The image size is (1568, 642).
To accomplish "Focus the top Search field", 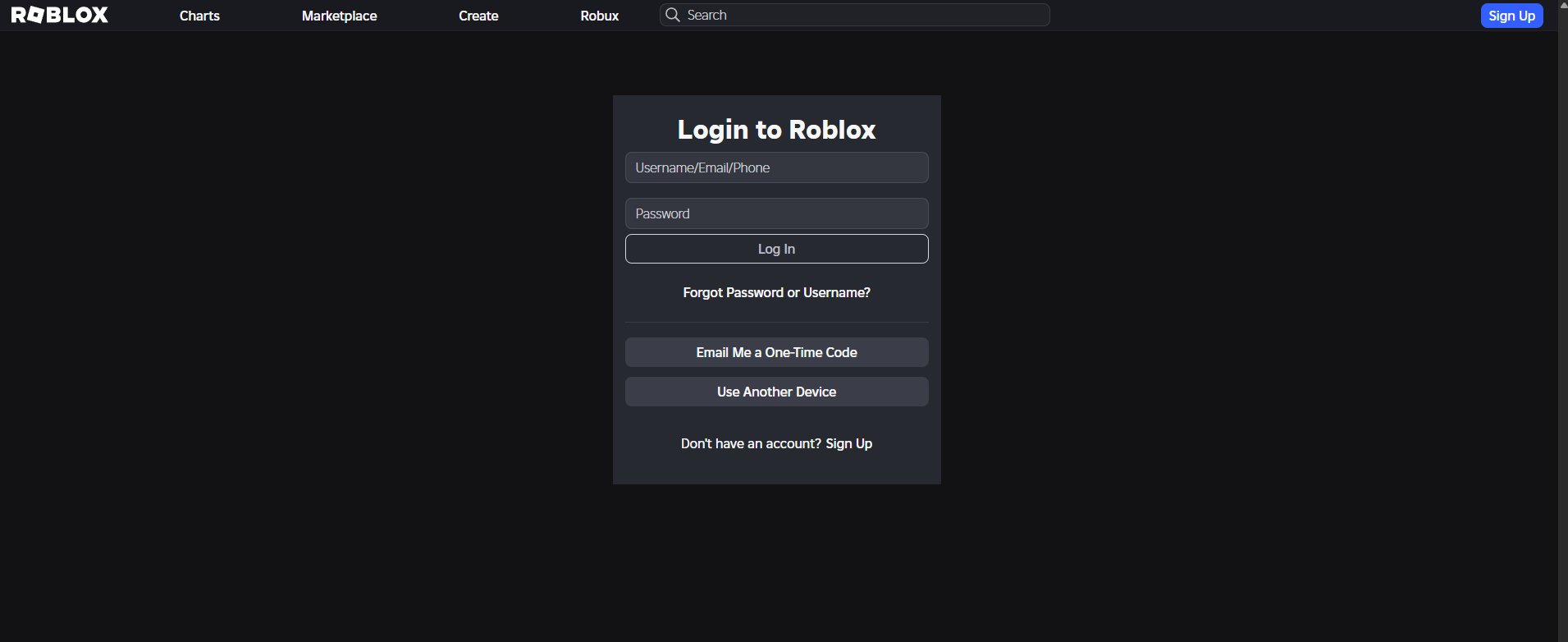I will point(855,15).
